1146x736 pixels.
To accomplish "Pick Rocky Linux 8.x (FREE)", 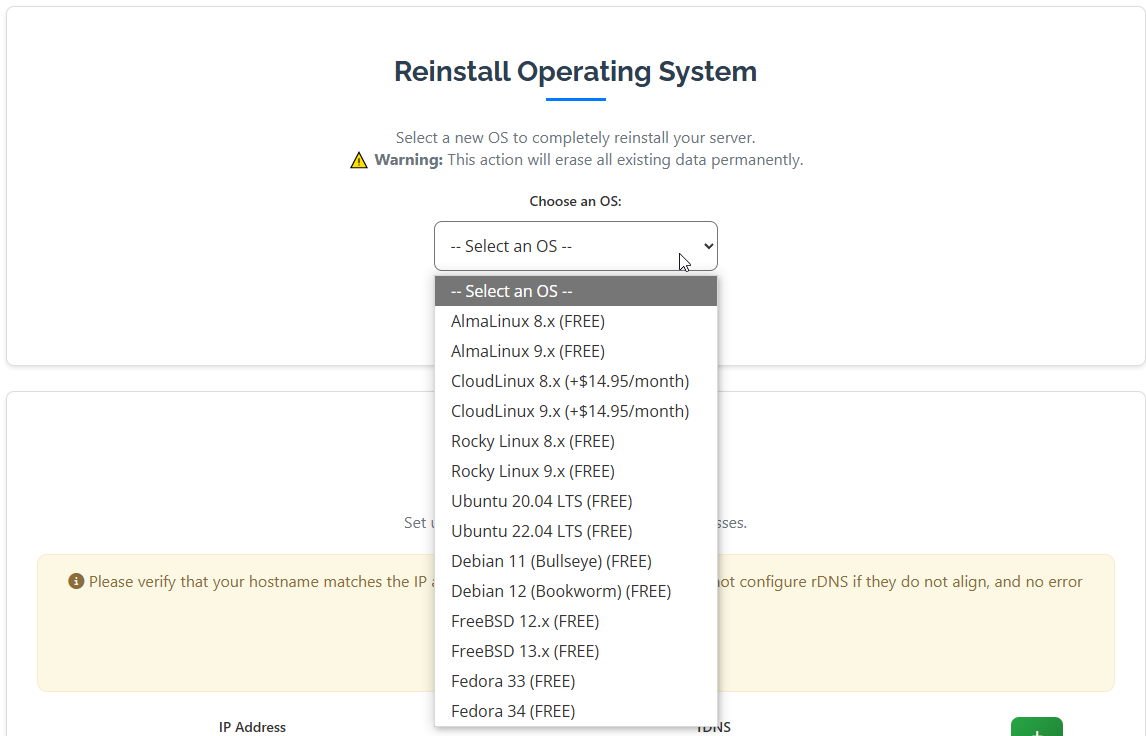I will 576,441.
